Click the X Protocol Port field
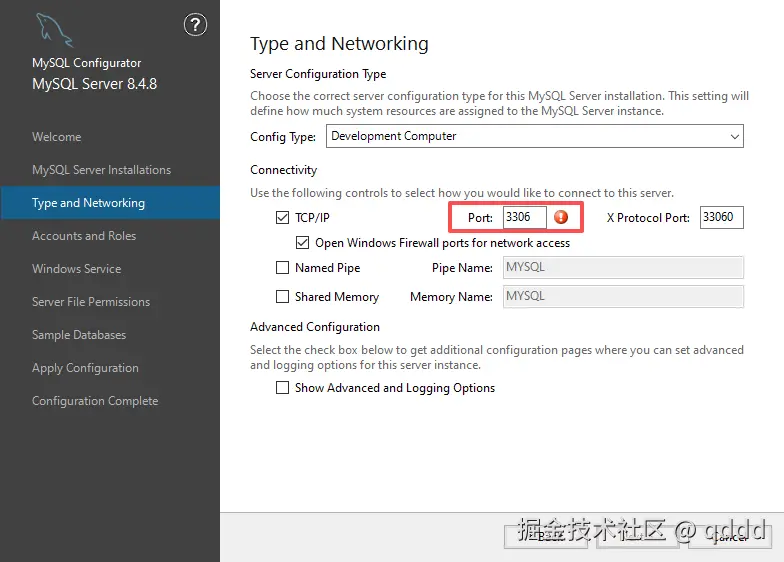The height and width of the screenshot is (562, 784). 722,217
